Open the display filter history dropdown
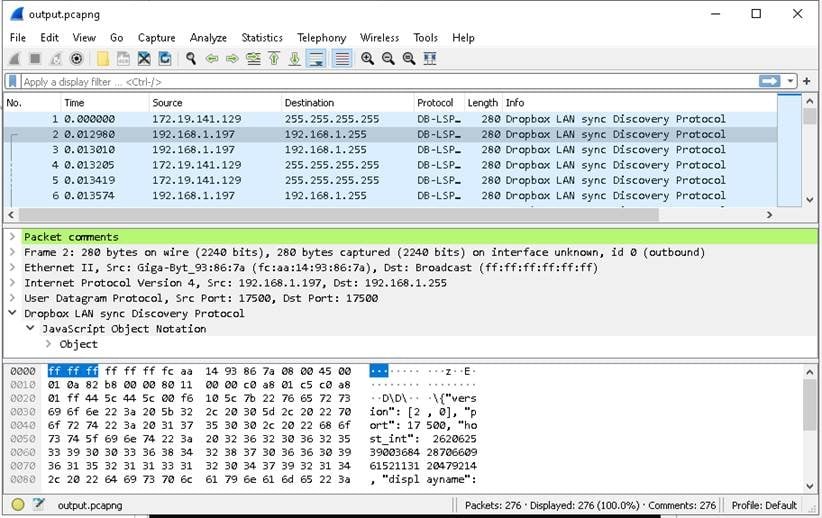The width and height of the screenshot is (822, 518). point(789,81)
